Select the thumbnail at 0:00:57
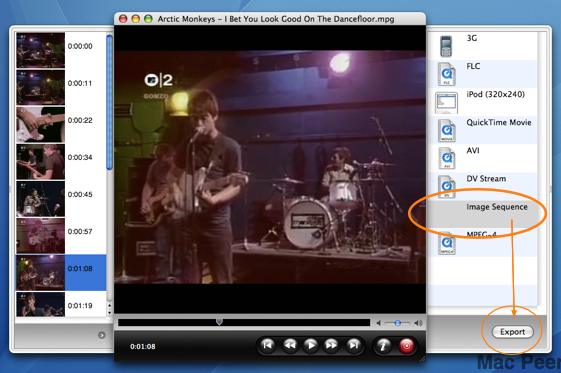This screenshot has width=561, height=373. tap(40, 236)
